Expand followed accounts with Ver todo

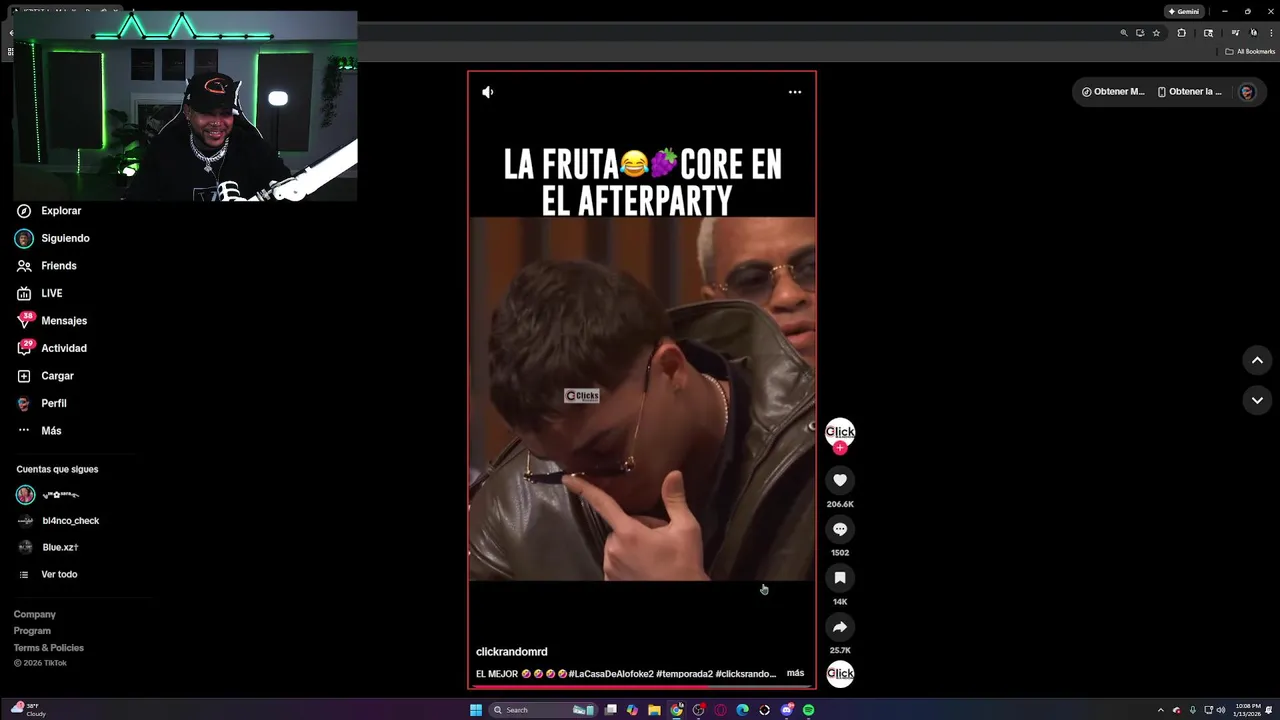point(59,574)
